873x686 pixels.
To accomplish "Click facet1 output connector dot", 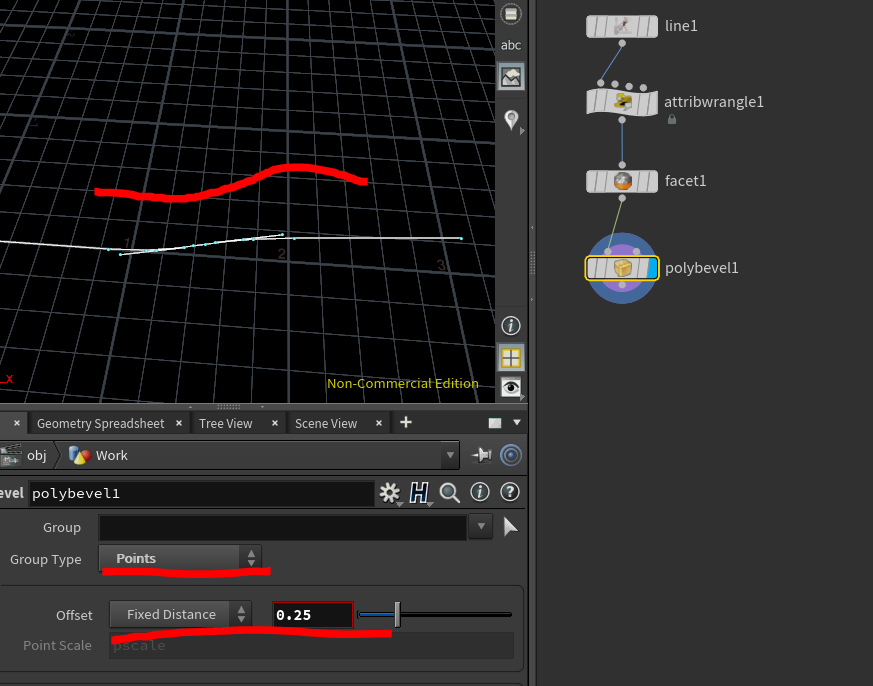I will (x=622, y=198).
